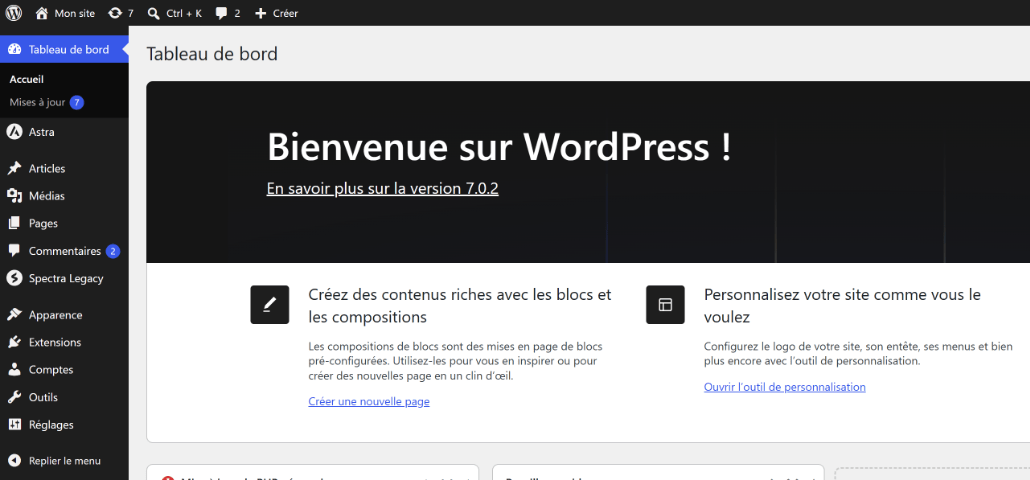The height and width of the screenshot is (480, 1030).
Task: Open the Réglages menu
Action: point(64,425)
